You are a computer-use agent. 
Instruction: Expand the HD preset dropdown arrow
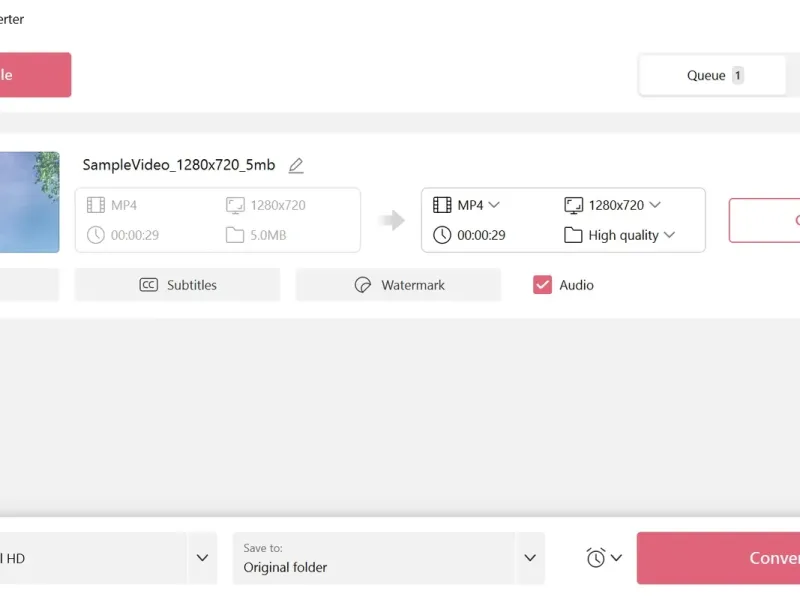(x=203, y=558)
